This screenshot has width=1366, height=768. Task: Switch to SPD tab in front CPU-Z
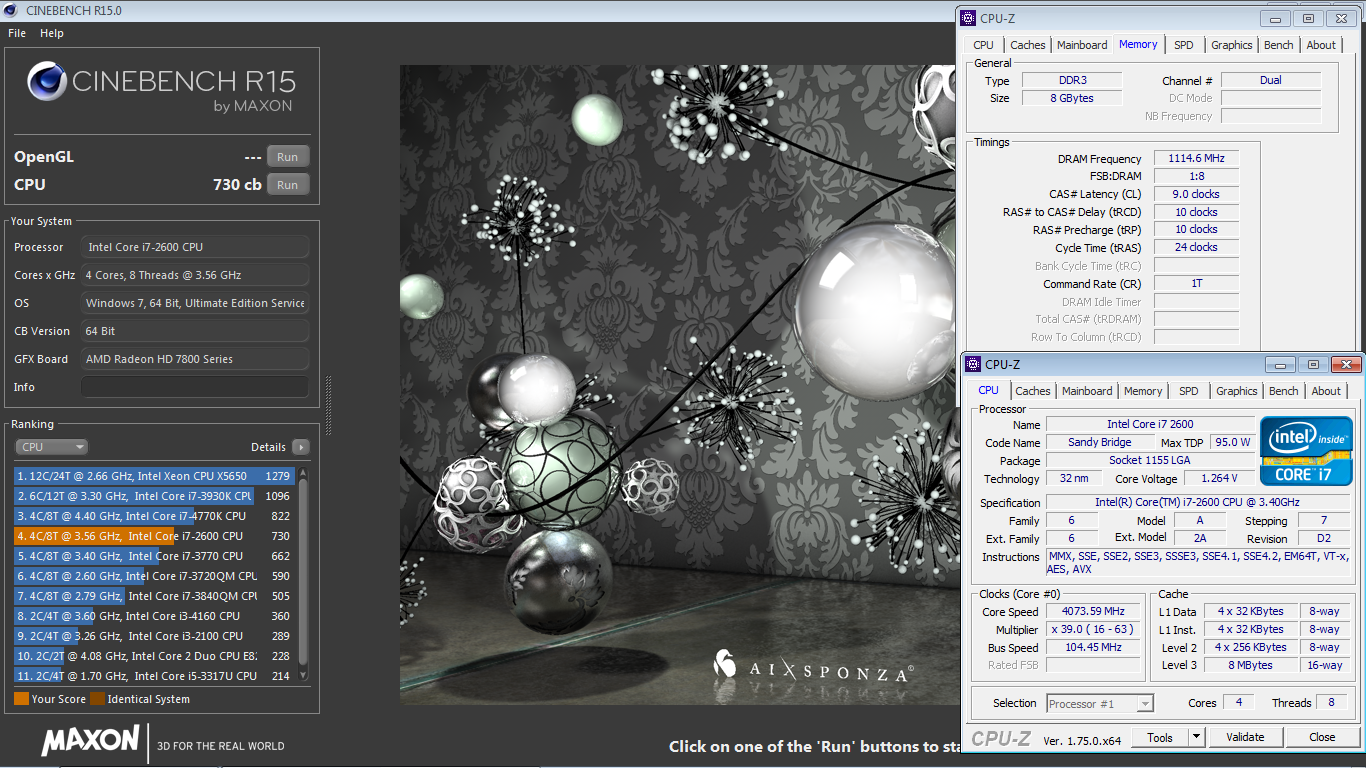click(x=1188, y=391)
